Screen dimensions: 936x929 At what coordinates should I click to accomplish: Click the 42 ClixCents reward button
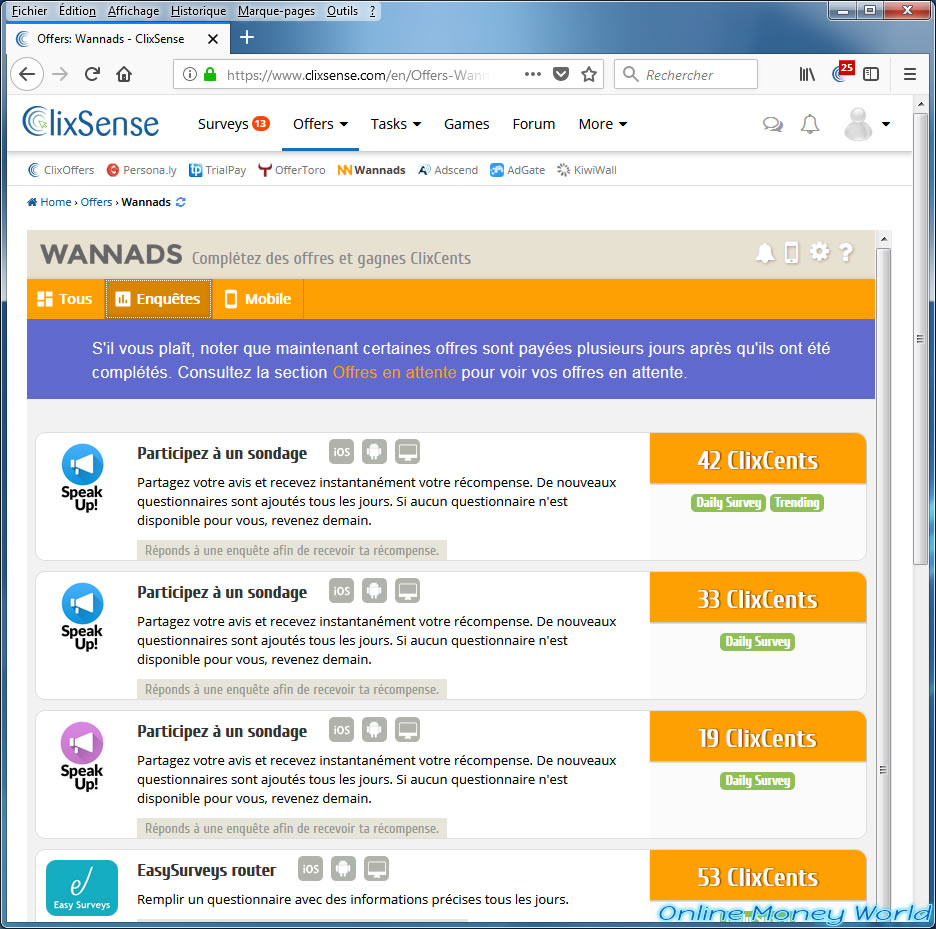[x=758, y=459]
